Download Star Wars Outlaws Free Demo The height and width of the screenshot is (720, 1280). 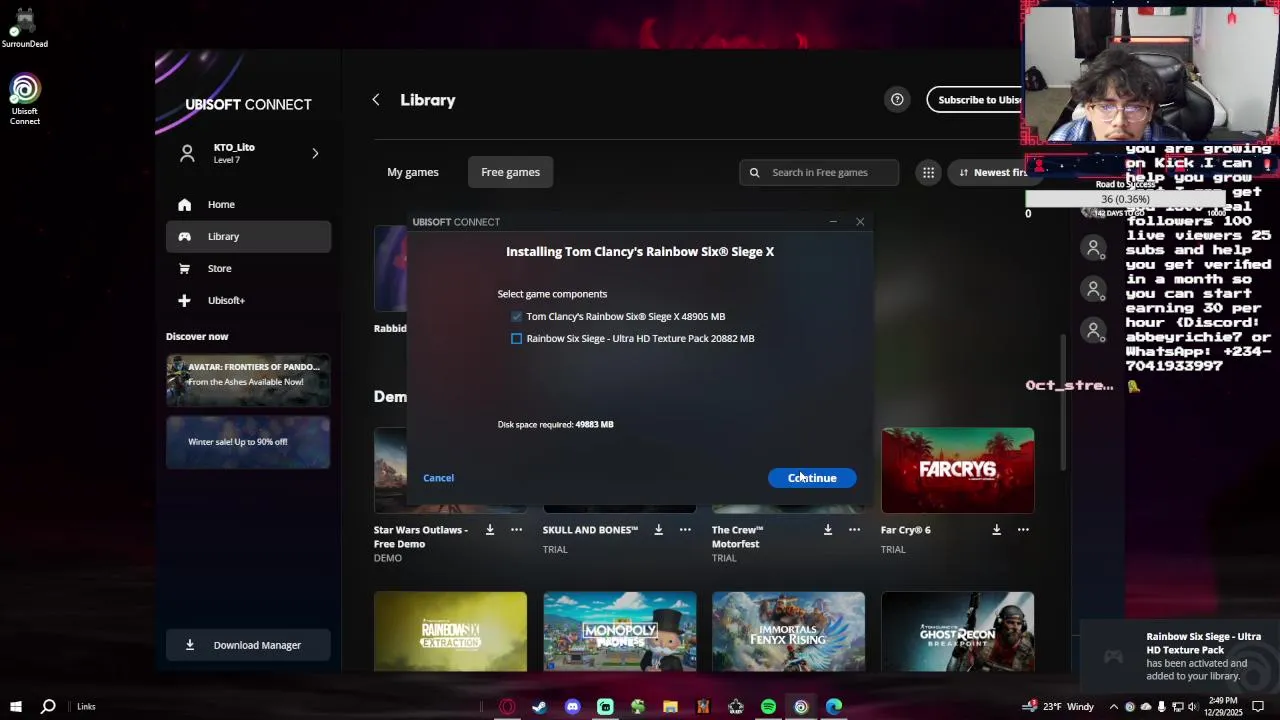click(x=490, y=530)
